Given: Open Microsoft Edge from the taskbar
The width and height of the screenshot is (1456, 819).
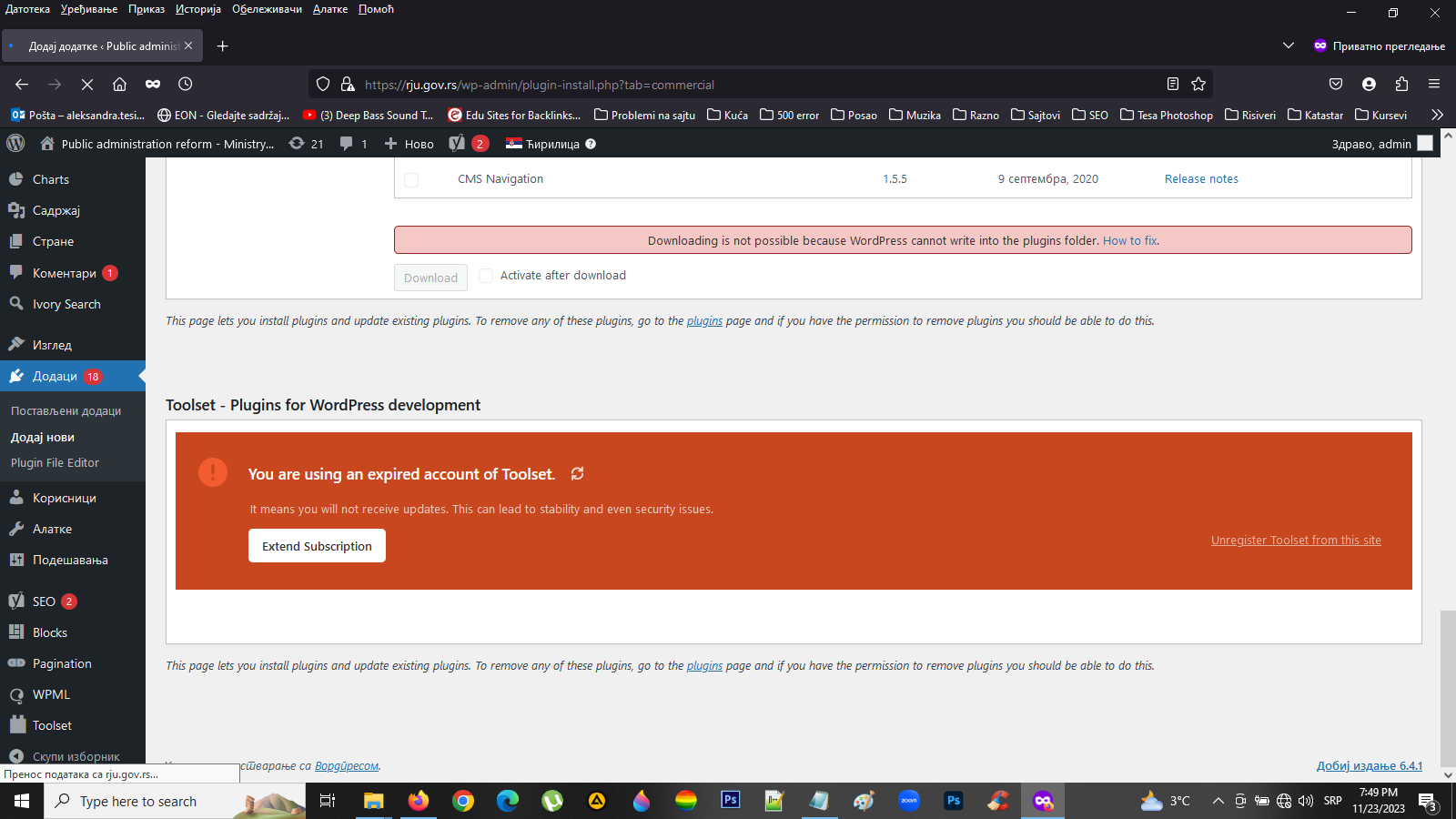Looking at the screenshot, I should coord(508,801).
